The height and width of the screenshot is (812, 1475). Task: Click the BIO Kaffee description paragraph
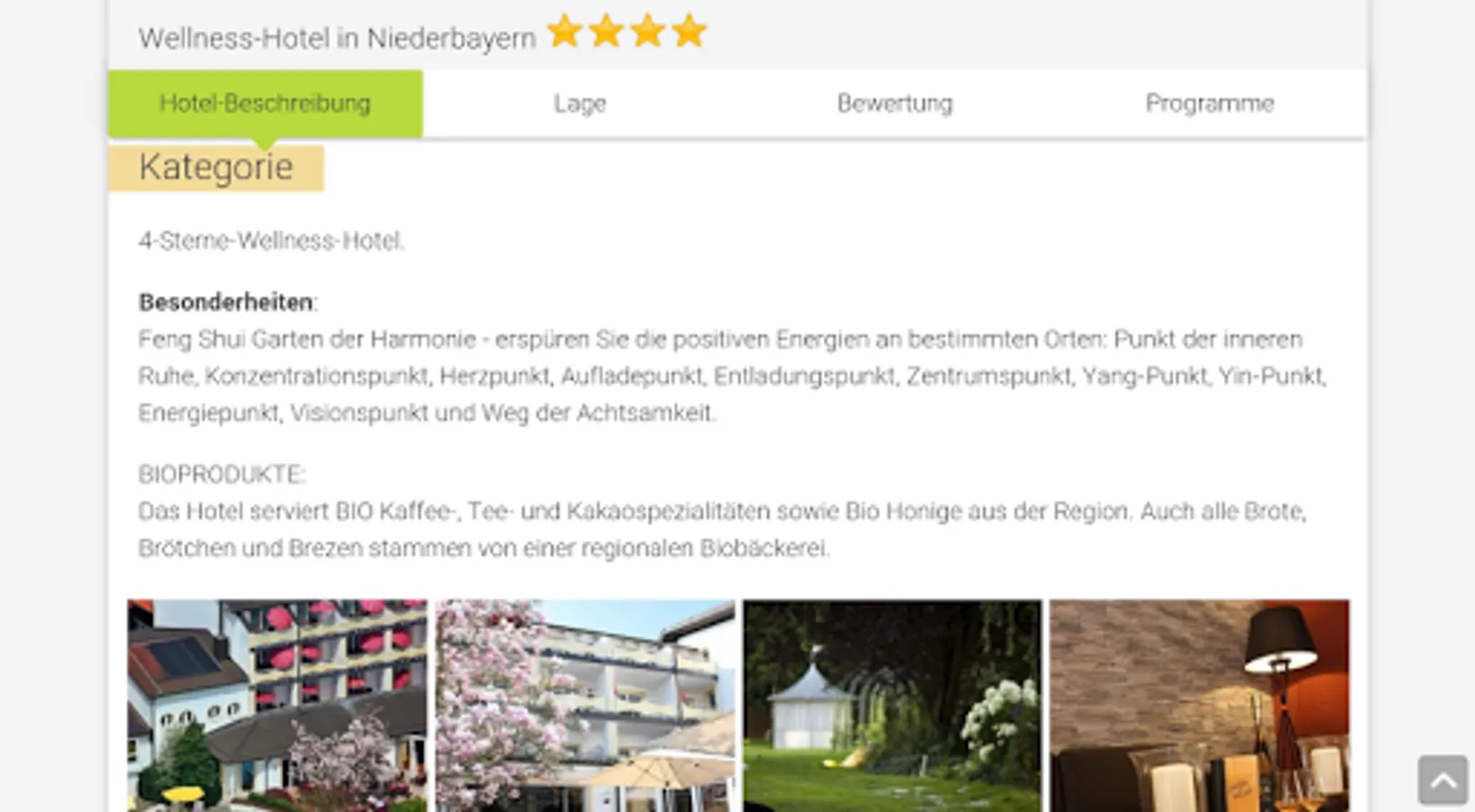coord(722,530)
